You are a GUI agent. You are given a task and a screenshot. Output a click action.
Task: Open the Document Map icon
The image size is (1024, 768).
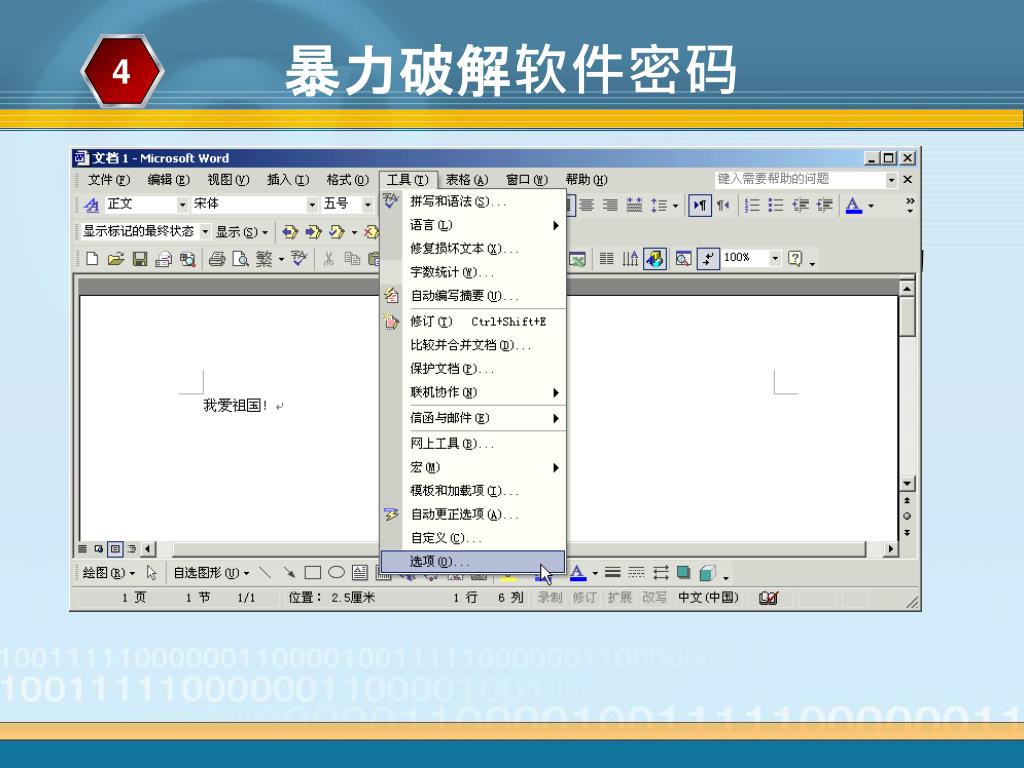tap(684, 259)
